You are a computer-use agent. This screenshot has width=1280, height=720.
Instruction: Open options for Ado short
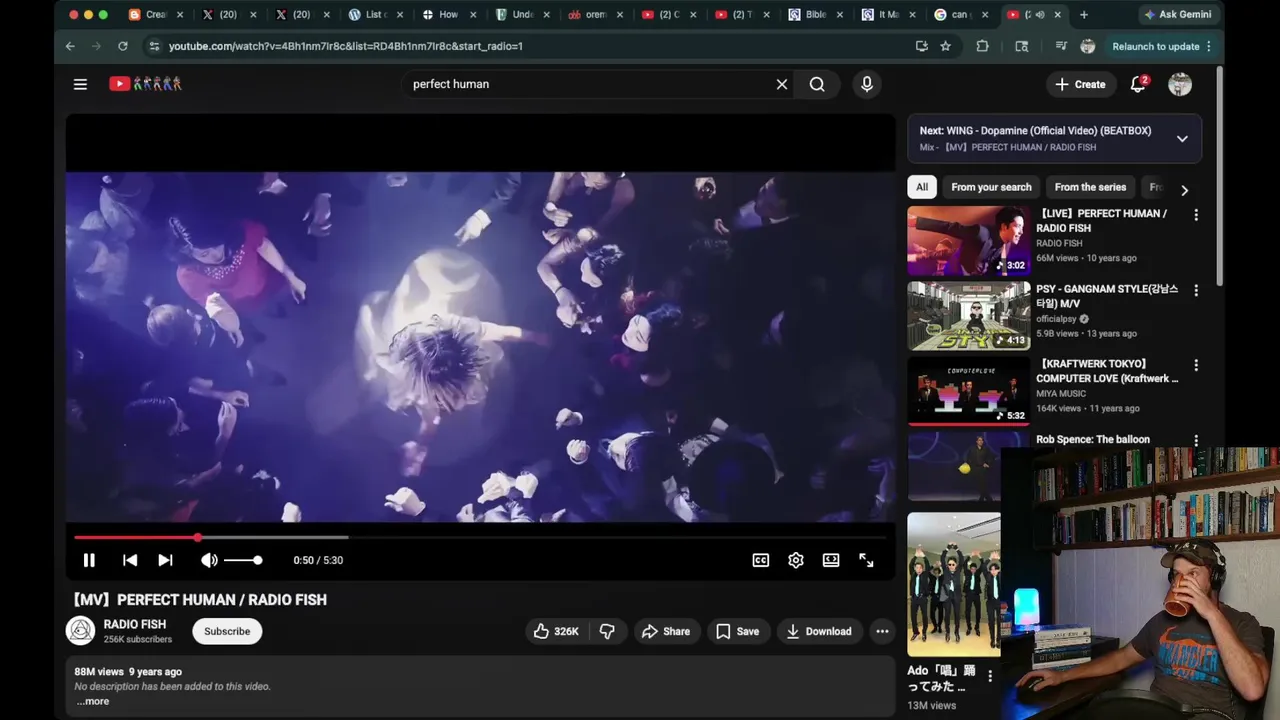pyautogui.click(x=990, y=676)
